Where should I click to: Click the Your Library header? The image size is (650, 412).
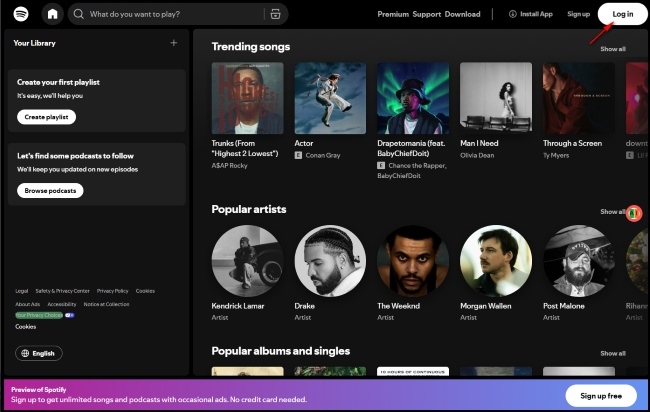point(34,43)
